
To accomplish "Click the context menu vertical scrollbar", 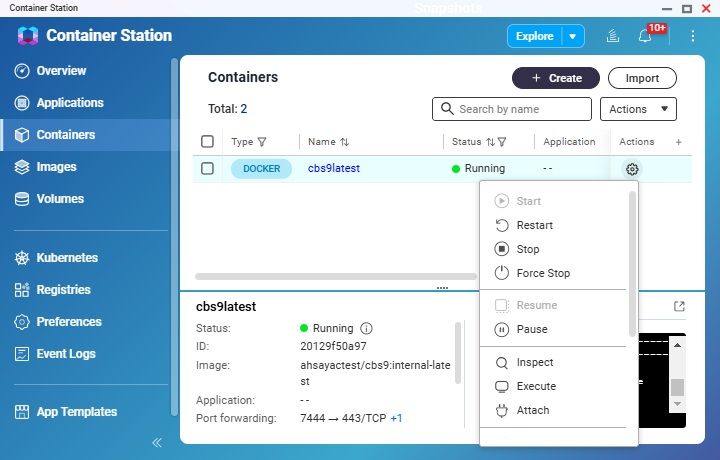I will 632,264.
